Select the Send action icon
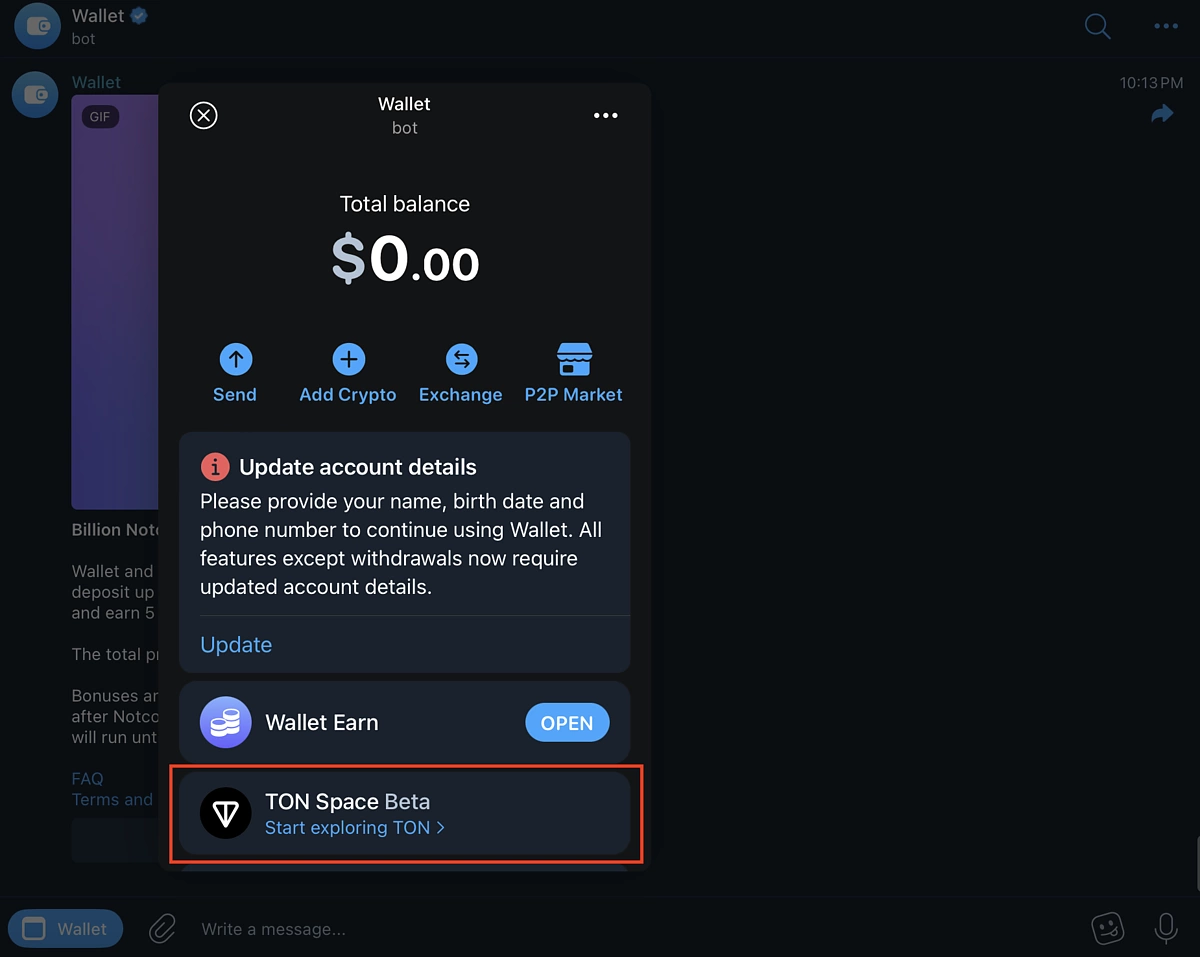 (235, 359)
